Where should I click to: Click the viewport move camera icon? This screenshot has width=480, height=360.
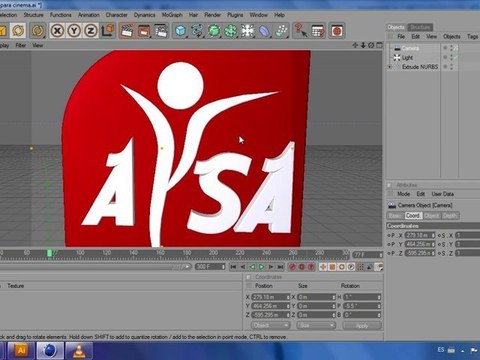pyautogui.click(x=355, y=45)
